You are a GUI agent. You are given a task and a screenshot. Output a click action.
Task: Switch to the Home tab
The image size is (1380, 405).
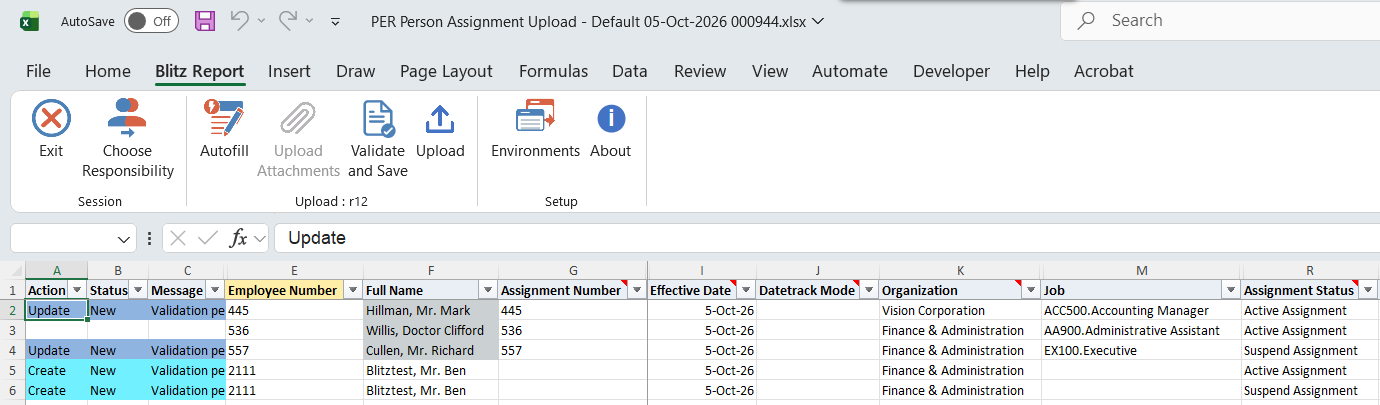click(x=108, y=71)
